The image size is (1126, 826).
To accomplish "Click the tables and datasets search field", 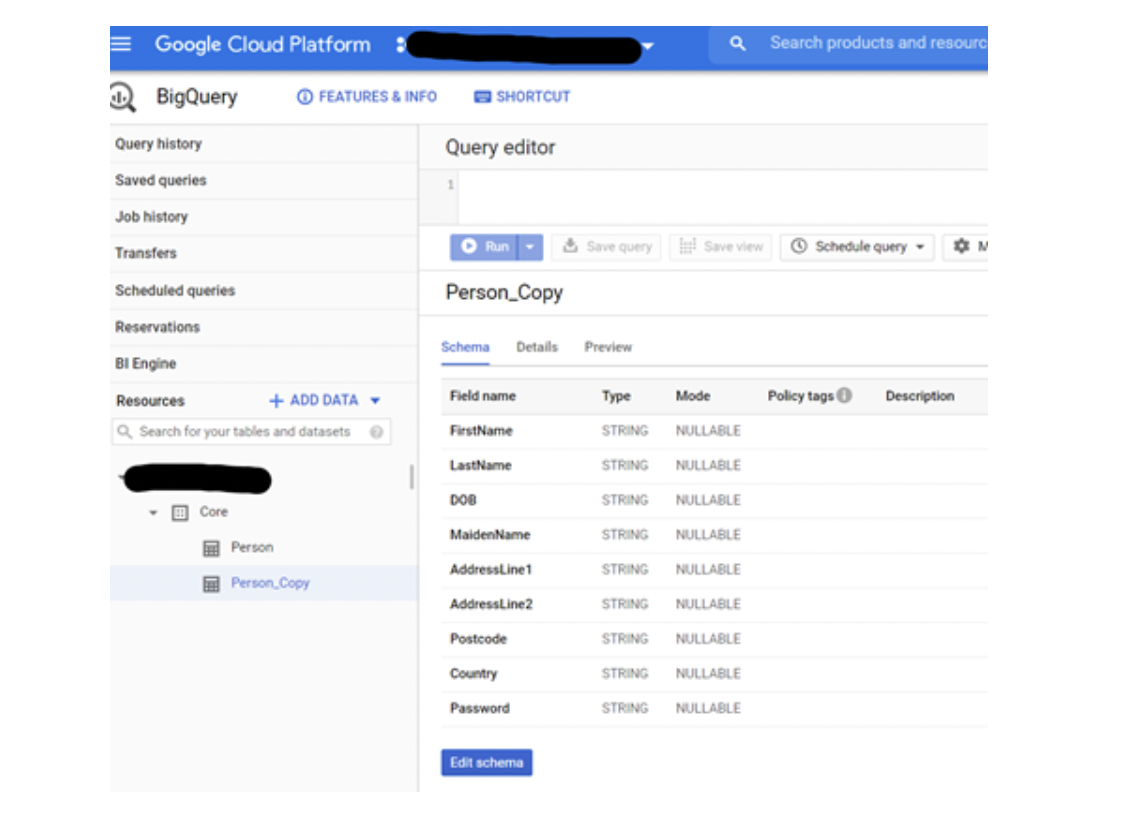I will click(245, 432).
